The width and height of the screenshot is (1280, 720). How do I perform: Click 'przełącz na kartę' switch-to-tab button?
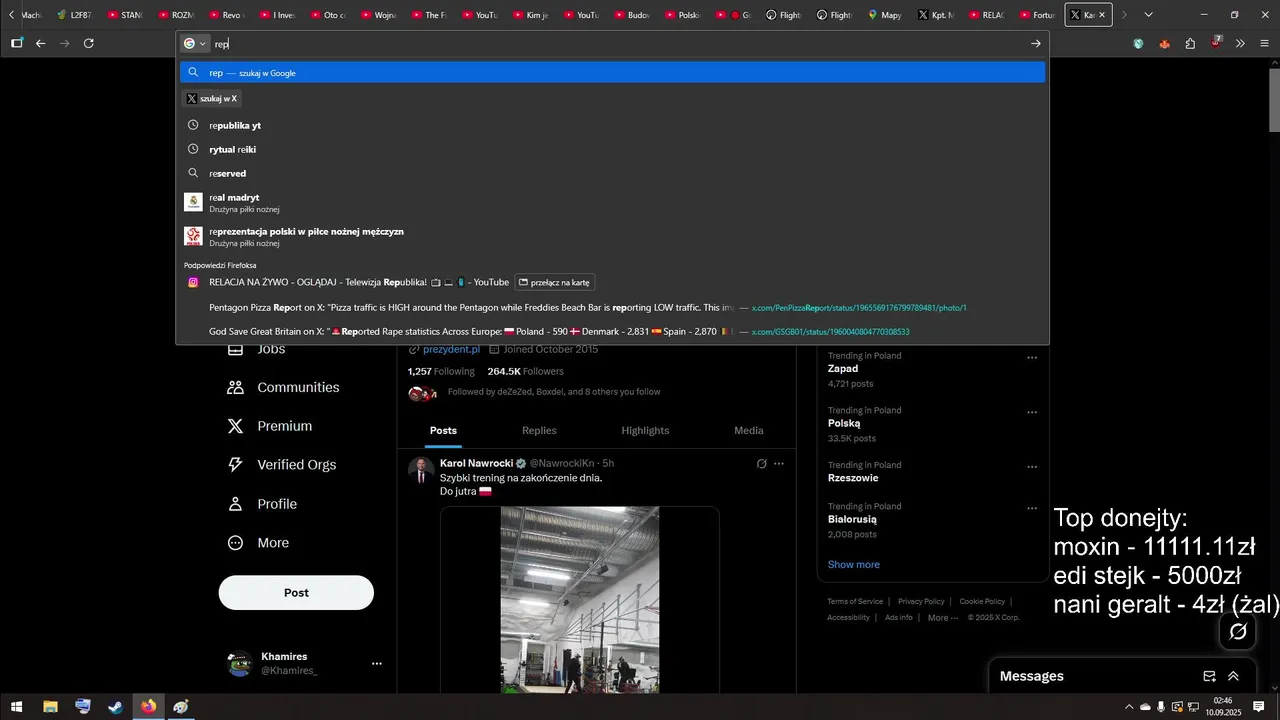click(x=555, y=282)
